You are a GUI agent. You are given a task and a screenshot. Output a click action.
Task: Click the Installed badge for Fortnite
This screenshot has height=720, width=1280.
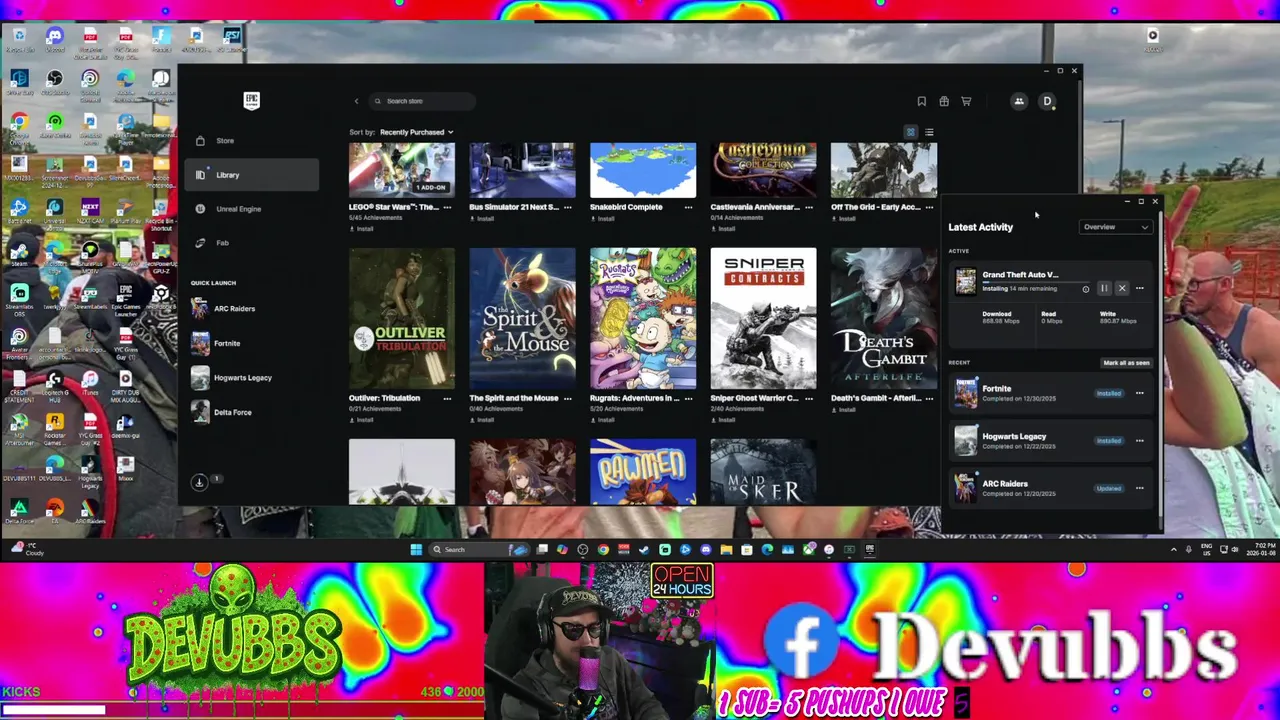(x=1109, y=393)
